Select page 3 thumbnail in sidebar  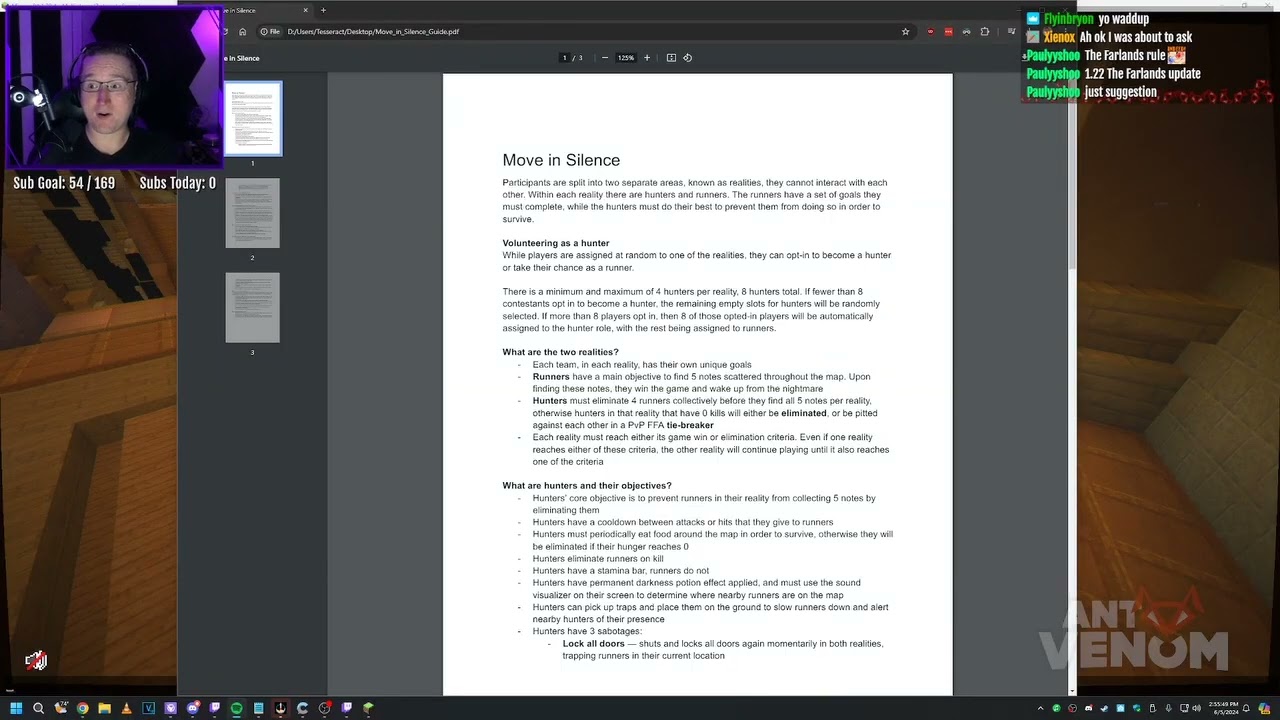(x=252, y=307)
